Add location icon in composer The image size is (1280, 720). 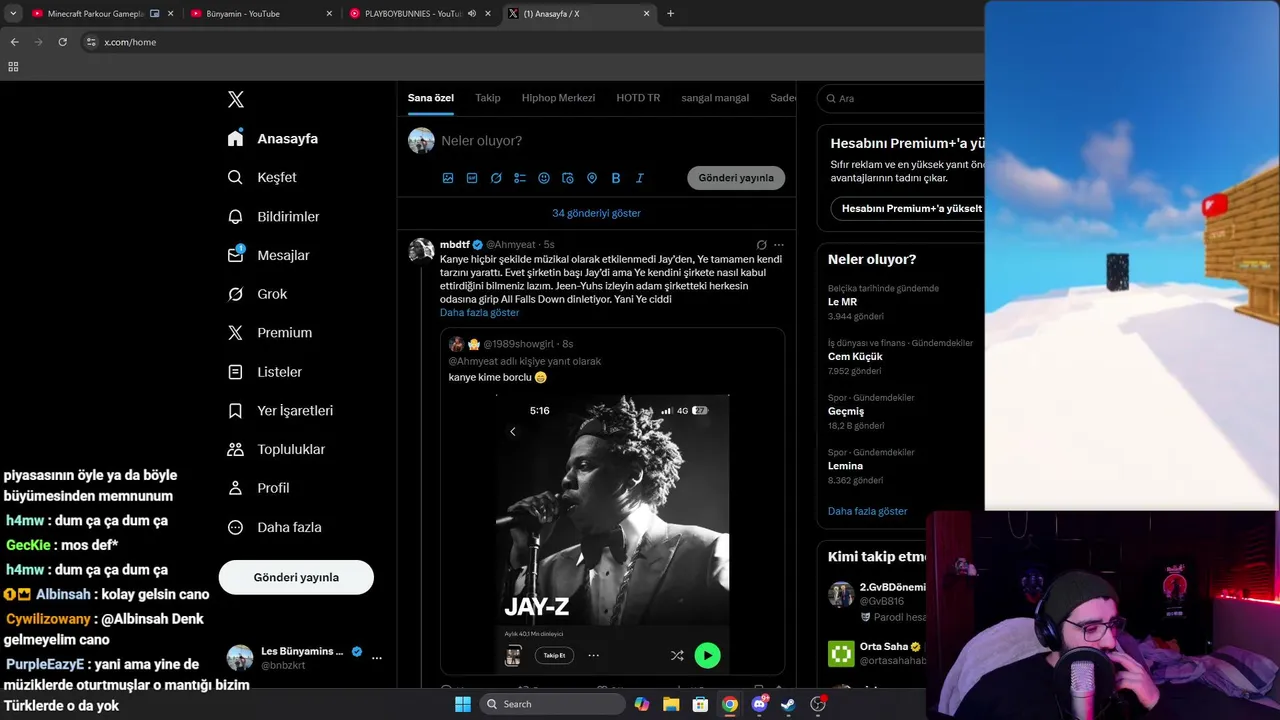[x=592, y=178]
